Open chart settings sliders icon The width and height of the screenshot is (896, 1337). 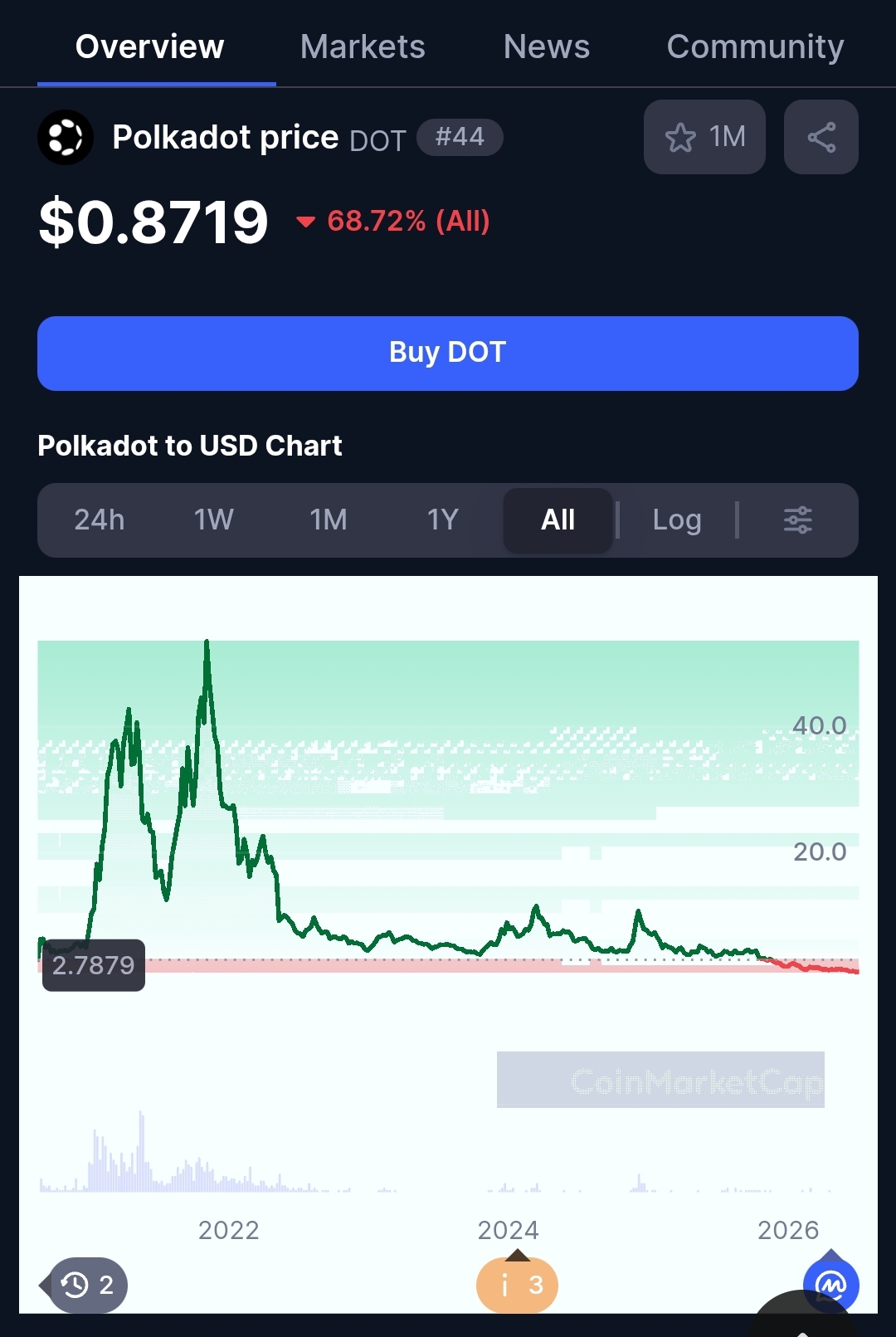click(798, 520)
